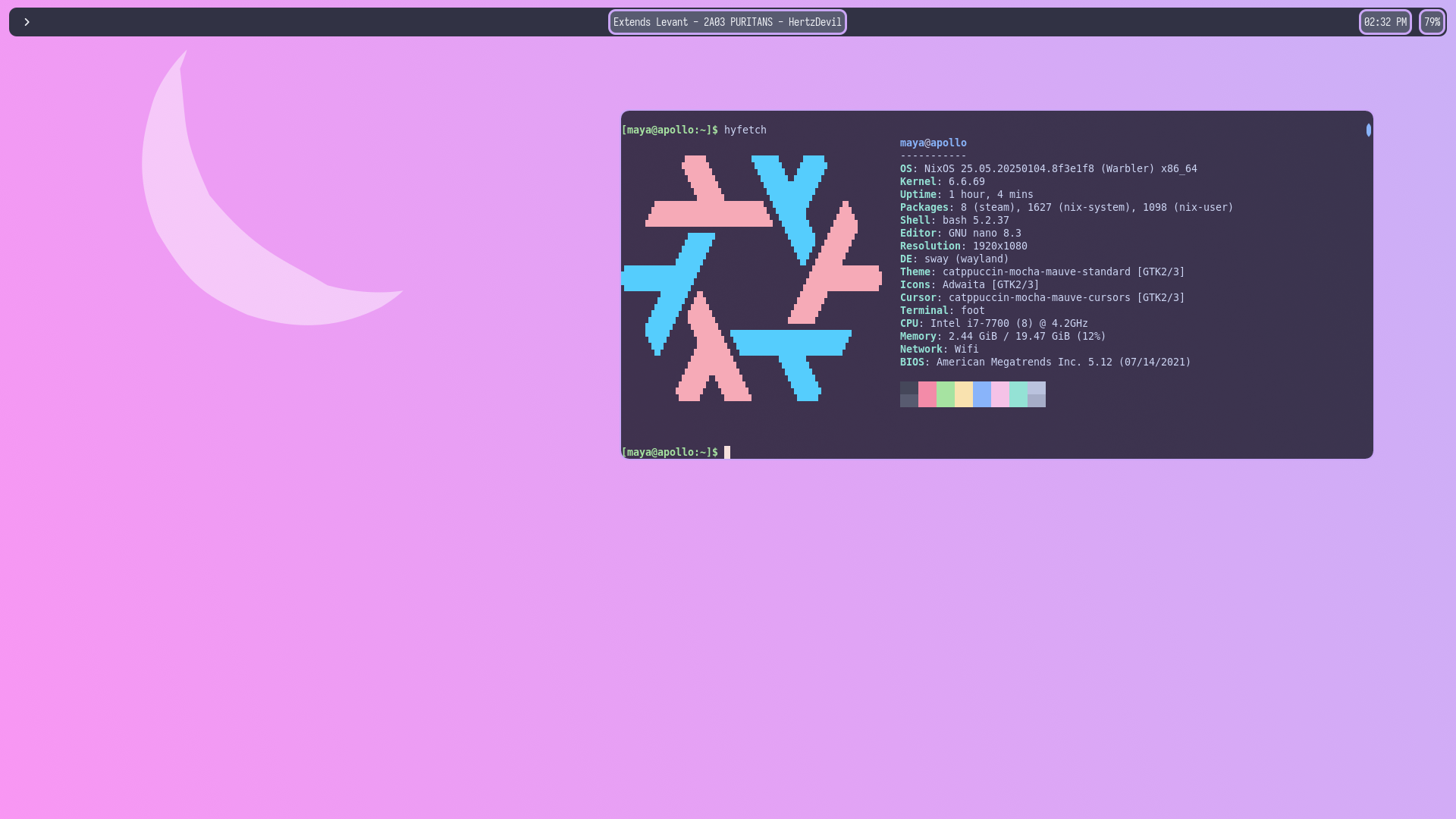Click the typed hyfetch command text
Viewport: 1456px width, 819px height.
[745, 130]
